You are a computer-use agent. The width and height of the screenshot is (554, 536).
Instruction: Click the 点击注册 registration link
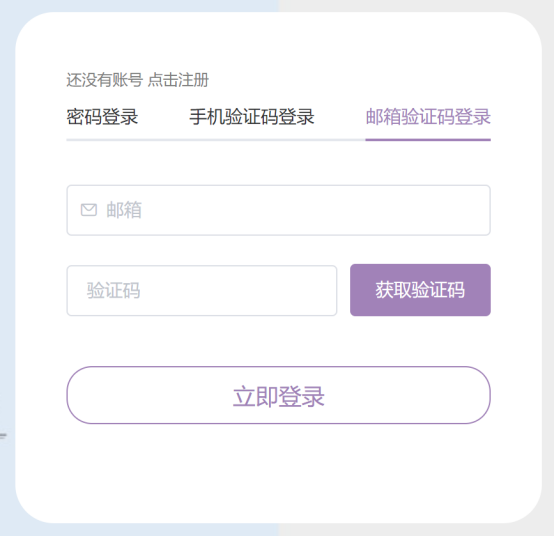click(x=178, y=80)
